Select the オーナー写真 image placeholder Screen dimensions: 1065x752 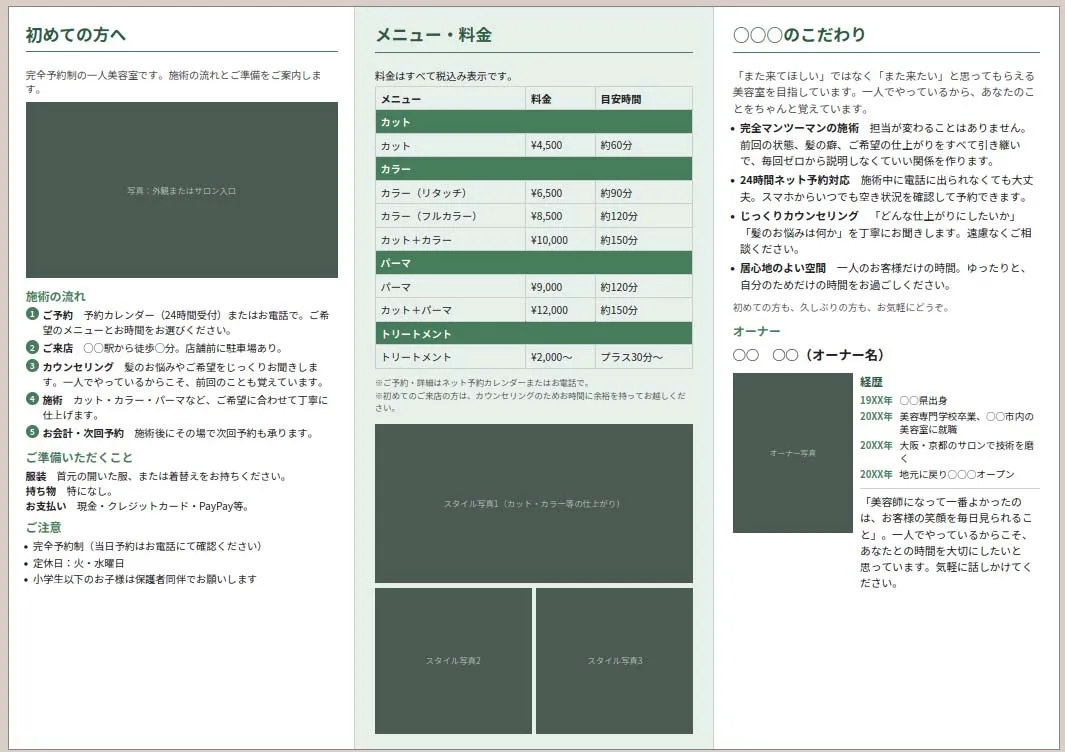[x=792, y=453]
